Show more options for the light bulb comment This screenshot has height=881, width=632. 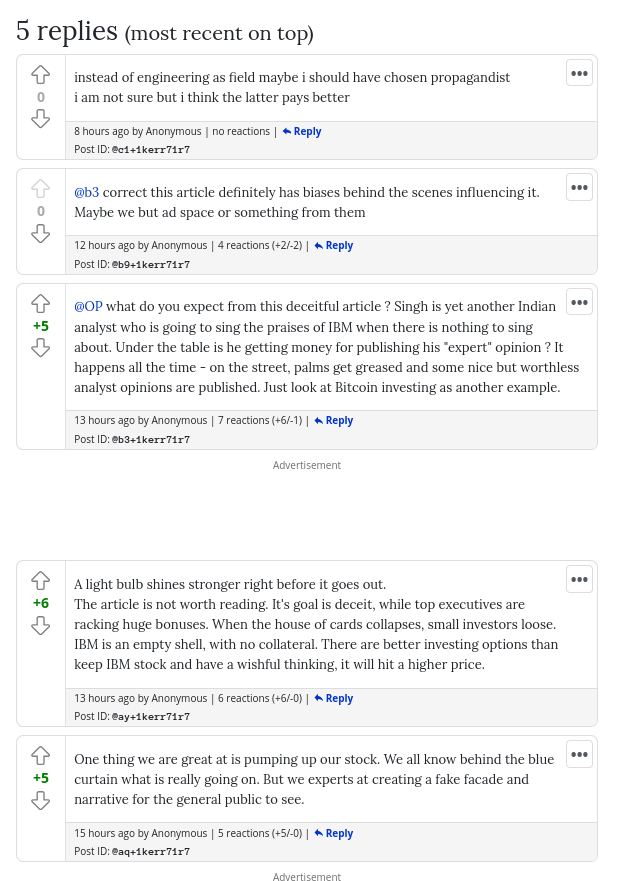click(x=579, y=579)
